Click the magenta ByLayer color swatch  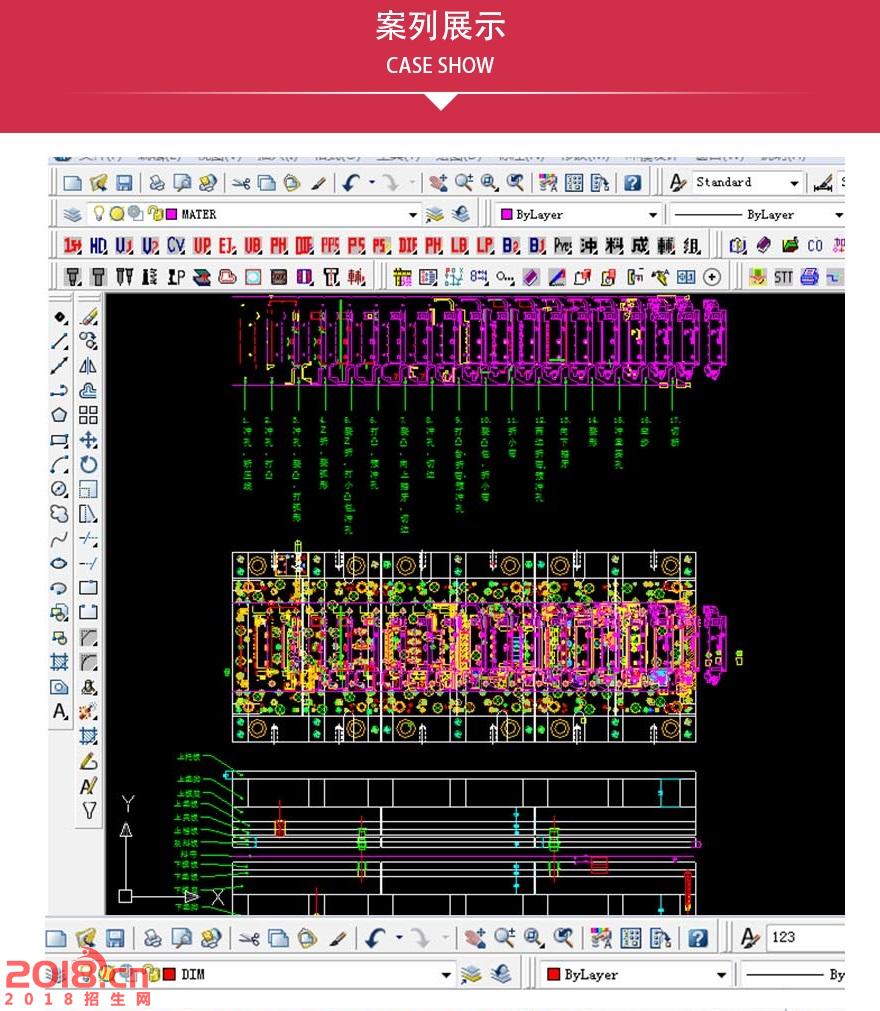tap(507, 214)
